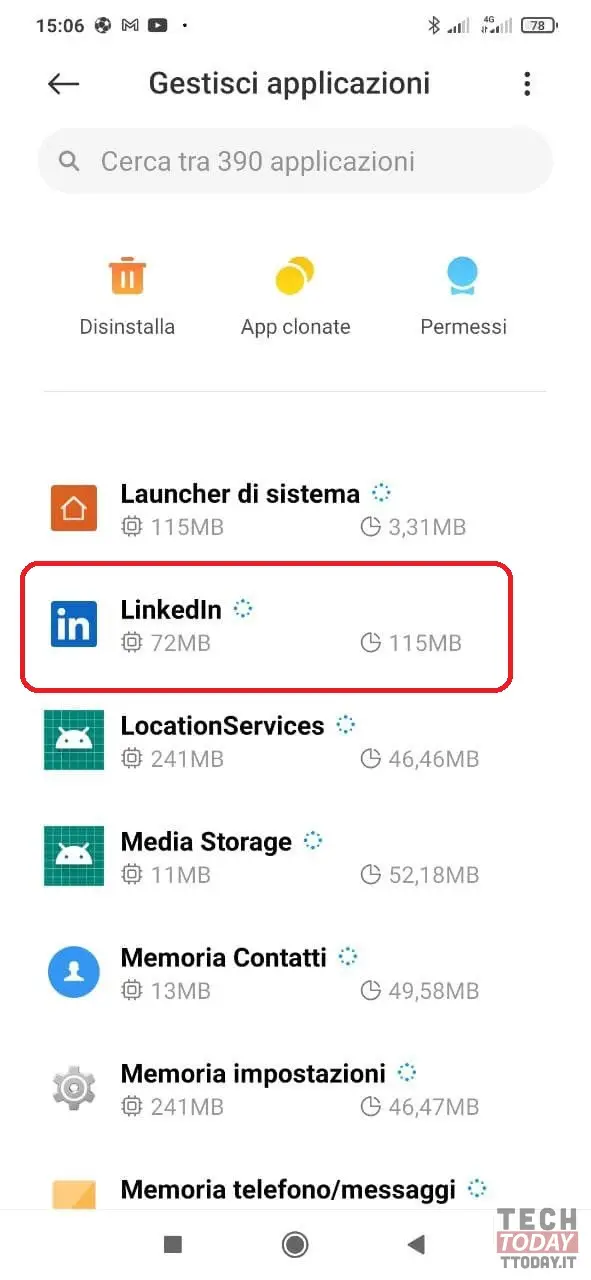Tap the search magnifier icon
Image resolution: width=591 pixels, height=1280 pixels.
pyautogui.click(x=69, y=161)
